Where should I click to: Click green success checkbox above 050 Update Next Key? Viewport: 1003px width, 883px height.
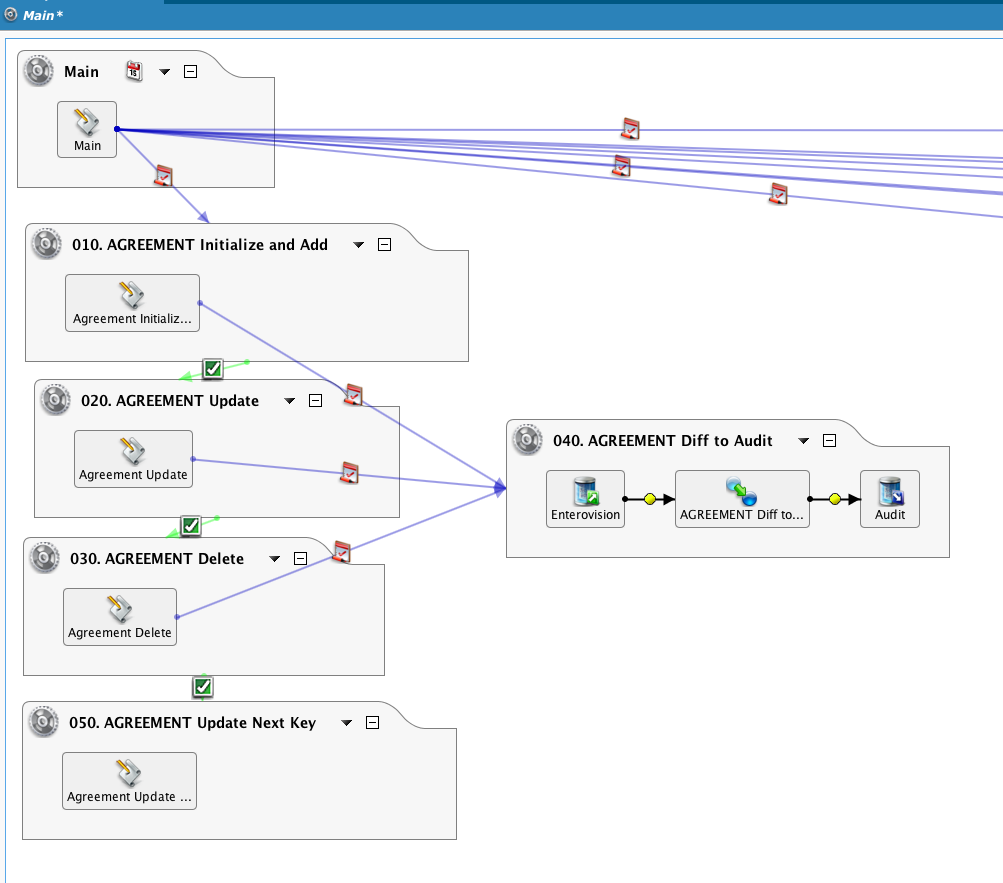pyautogui.click(x=203, y=687)
